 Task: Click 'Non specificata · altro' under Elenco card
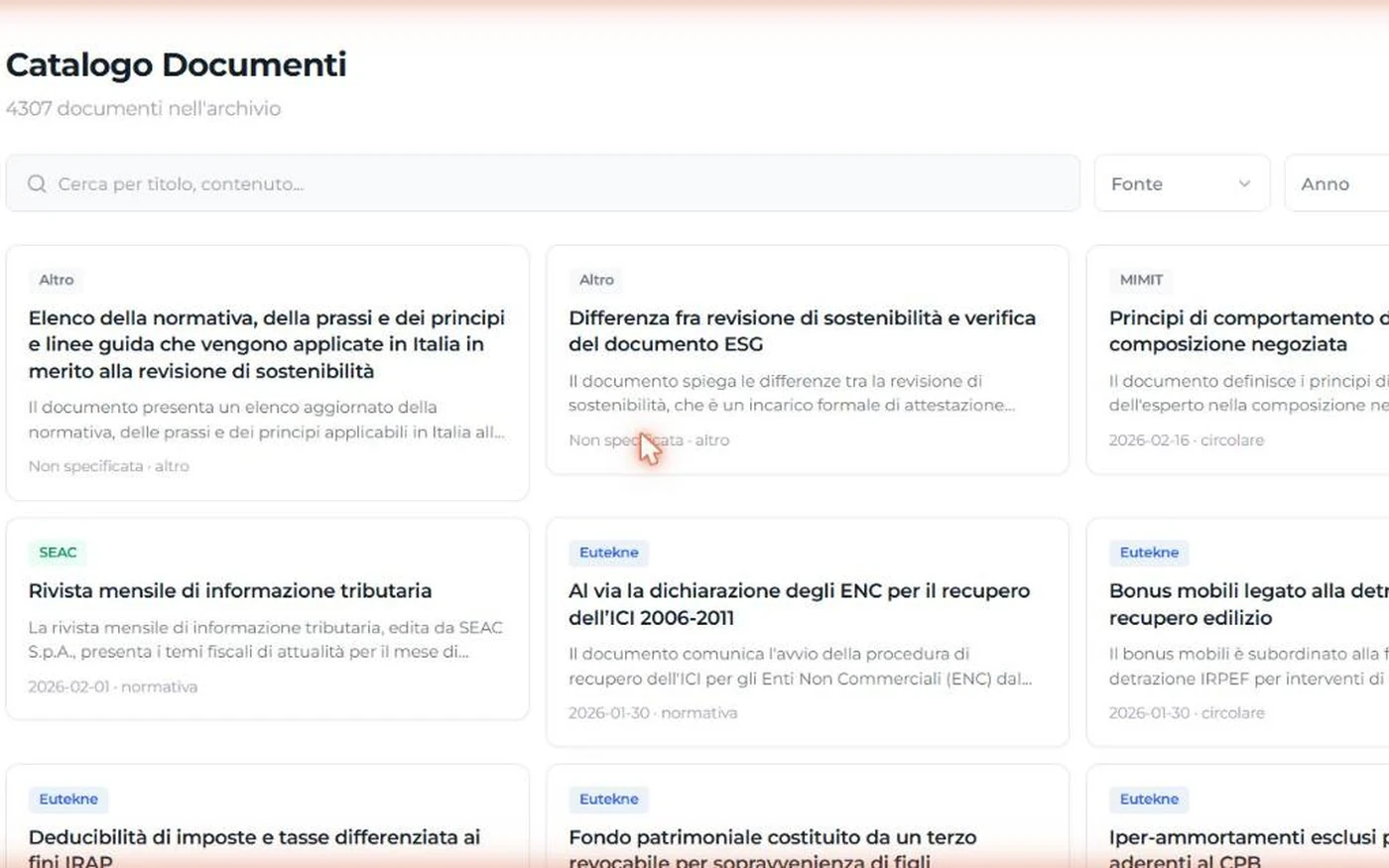109,465
